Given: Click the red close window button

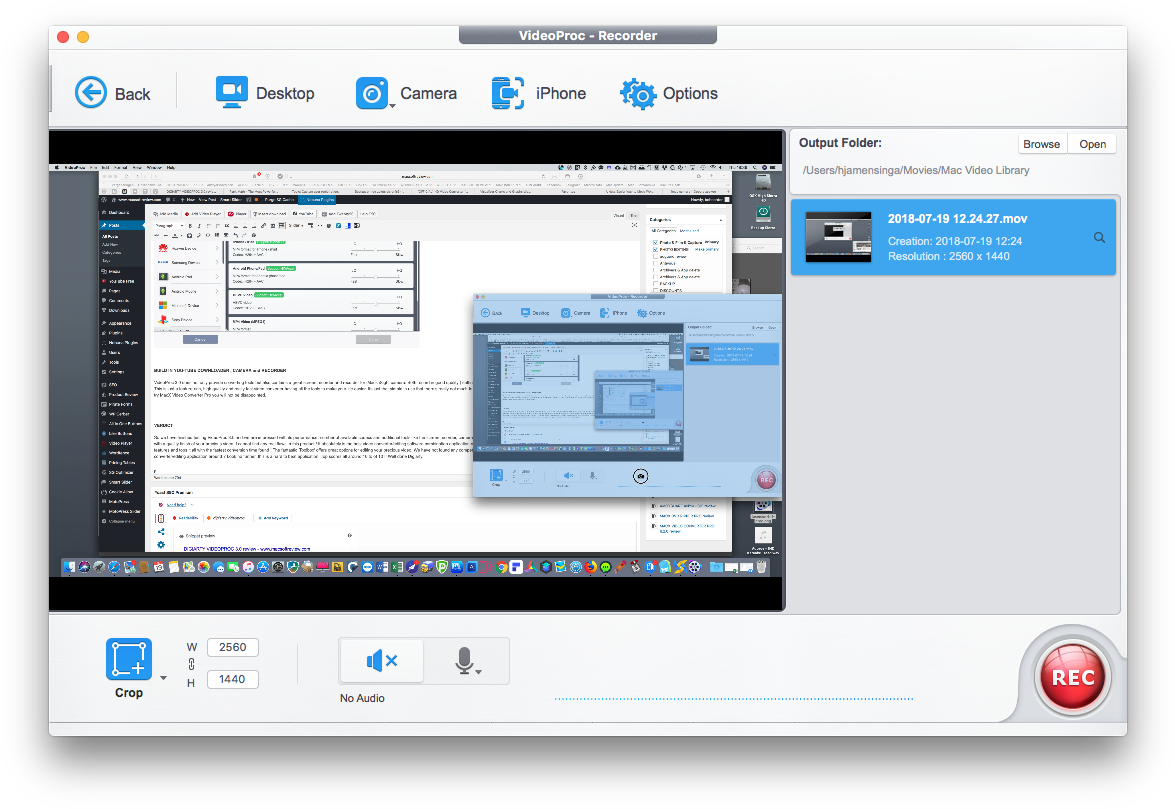Looking at the screenshot, I should [x=63, y=37].
